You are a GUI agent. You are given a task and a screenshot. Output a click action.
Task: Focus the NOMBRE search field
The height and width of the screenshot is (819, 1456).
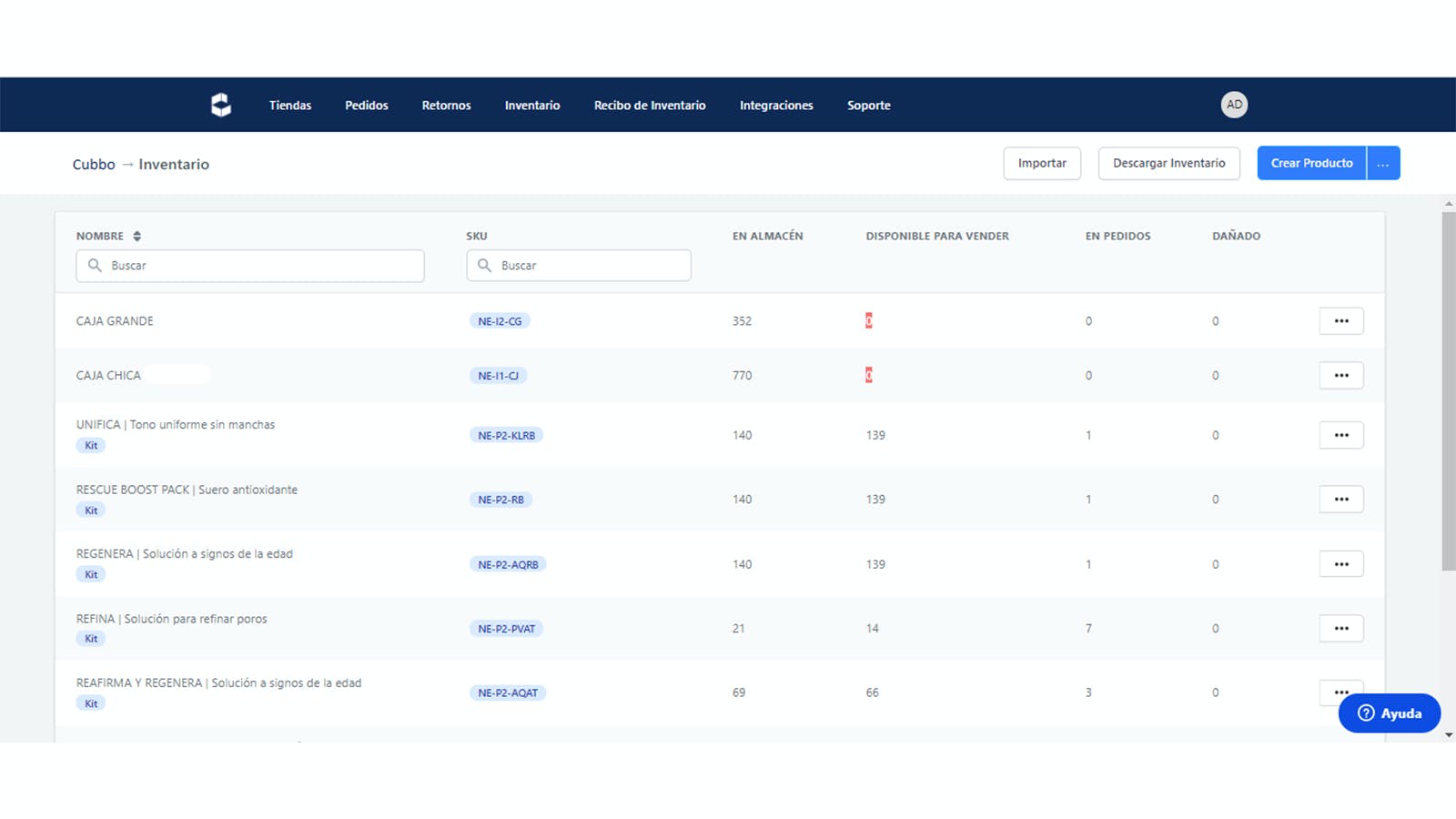tap(250, 266)
